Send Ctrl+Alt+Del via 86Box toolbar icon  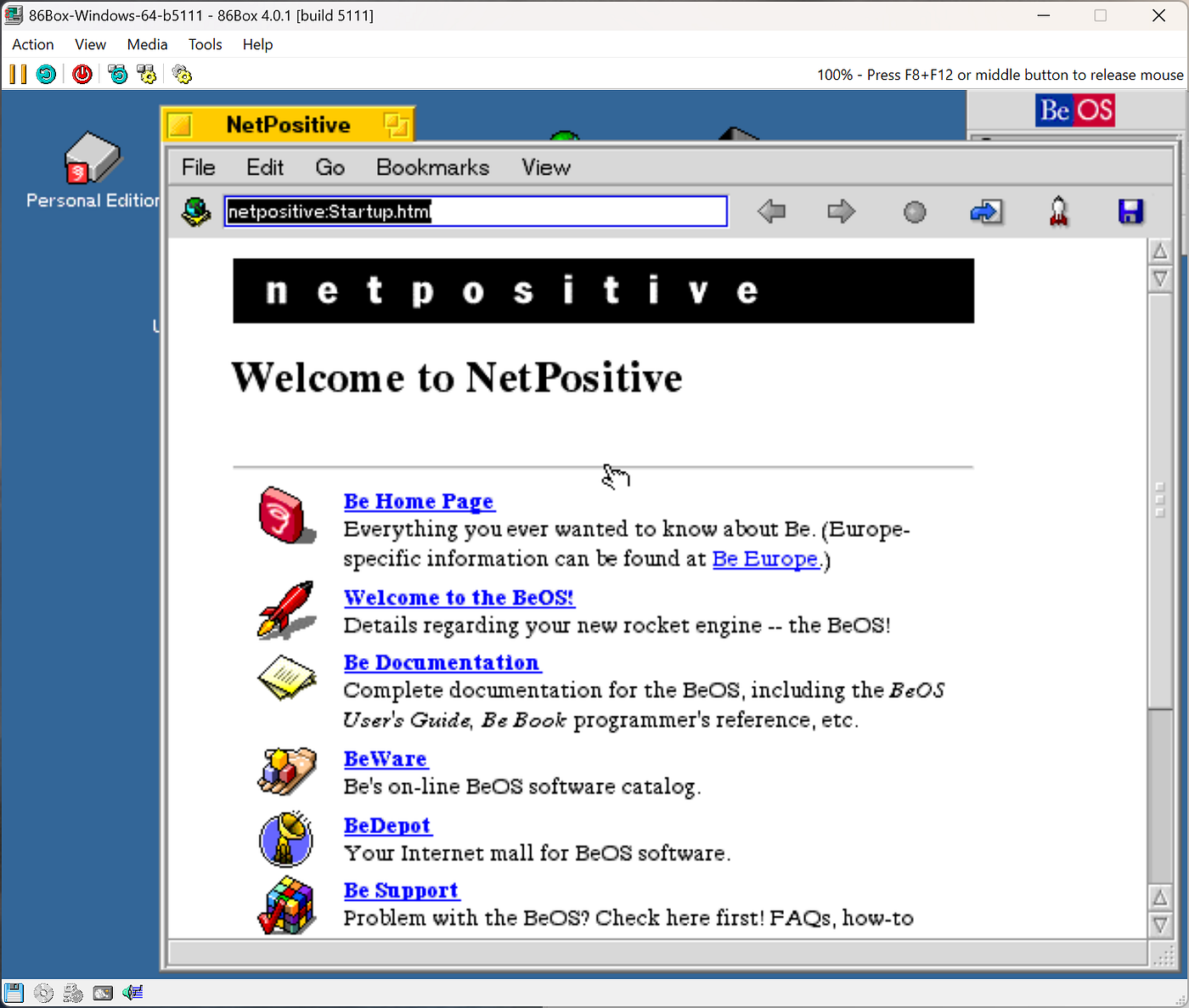[118, 75]
